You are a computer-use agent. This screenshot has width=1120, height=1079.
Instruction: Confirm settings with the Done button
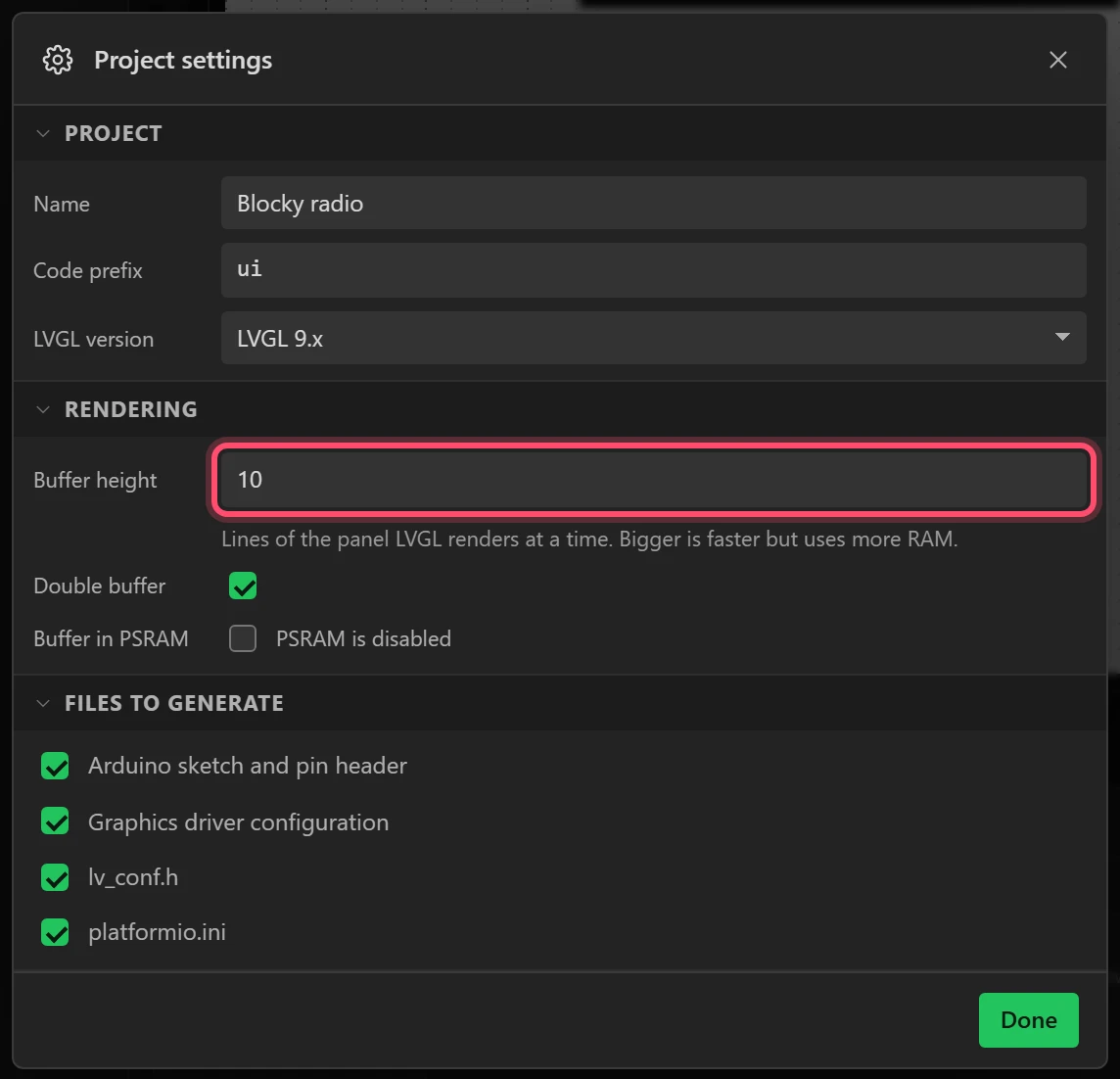click(x=1029, y=1019)
